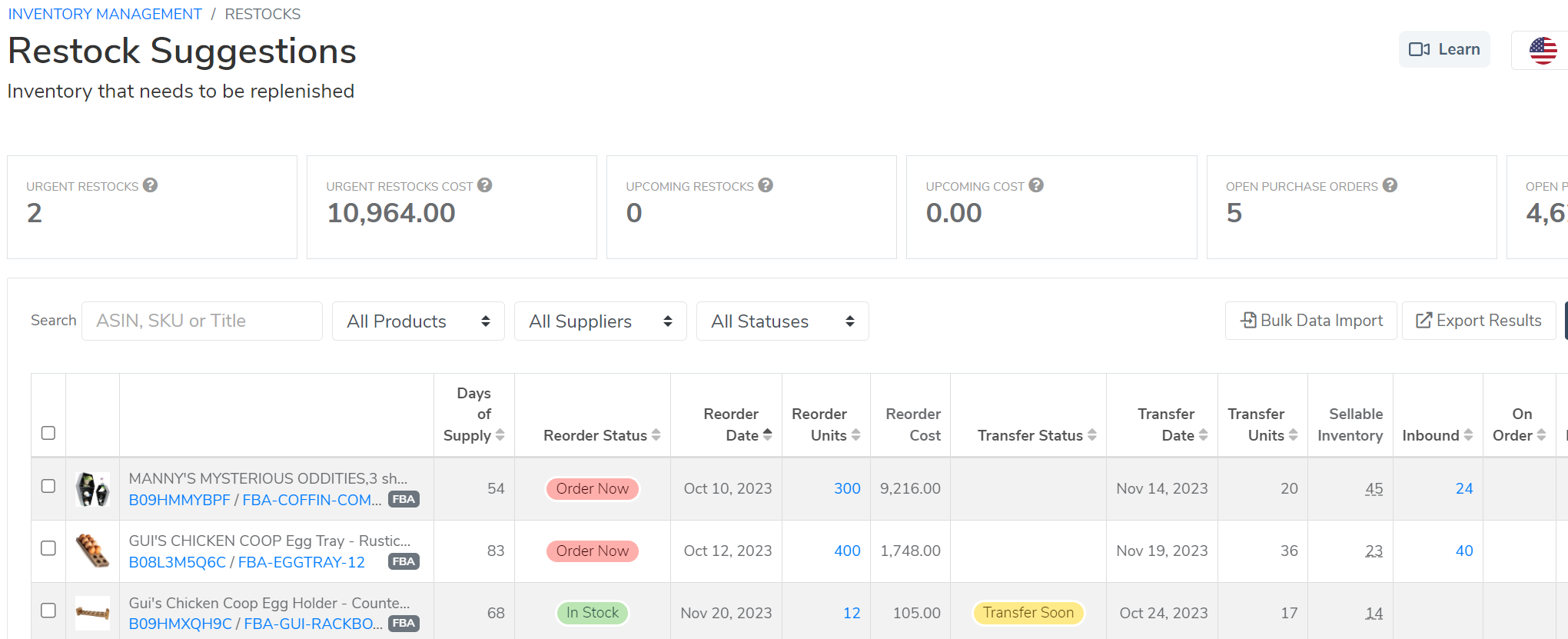
Task: Click Order Now status for egg tray row
Action: pyautogui.click(x=592, y=551)
